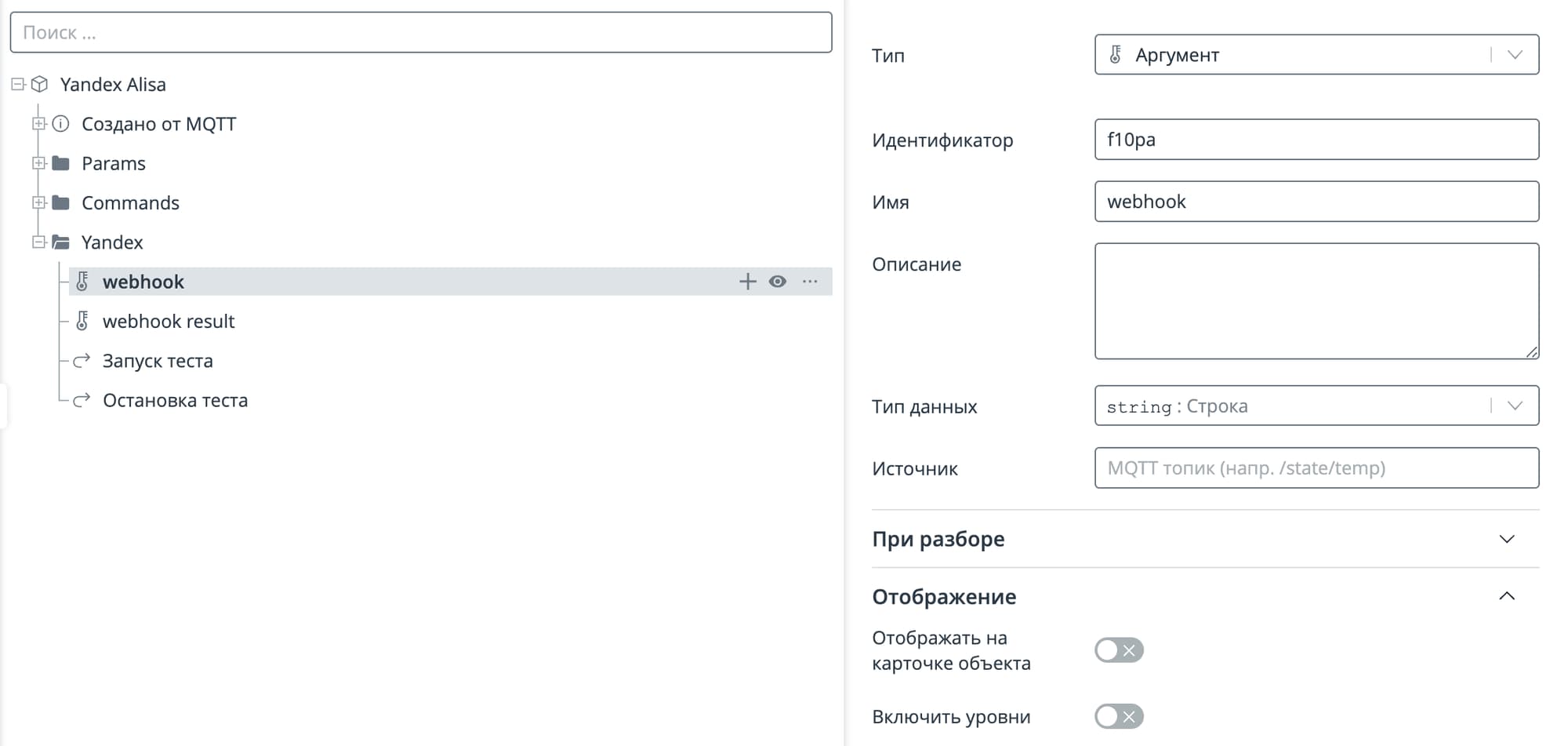Click the thermometer icon of webhook result

click(82, 321)
